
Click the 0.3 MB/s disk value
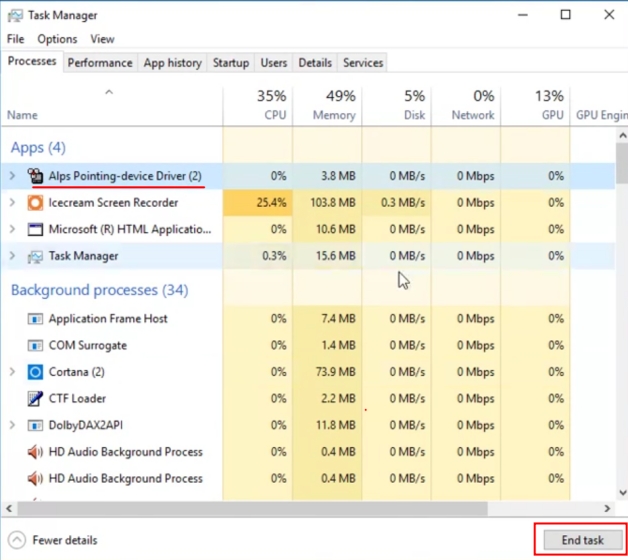point(403,203)
